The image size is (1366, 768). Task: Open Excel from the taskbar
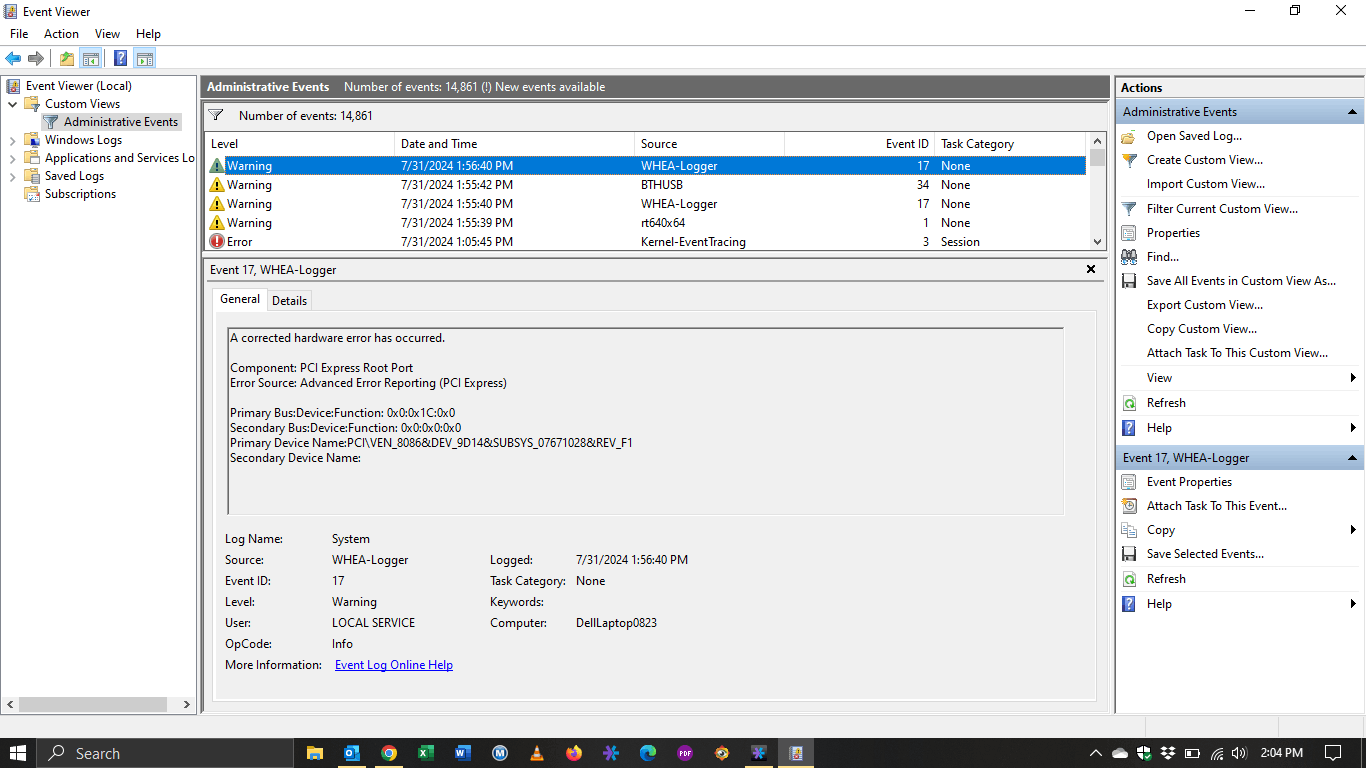426,753
